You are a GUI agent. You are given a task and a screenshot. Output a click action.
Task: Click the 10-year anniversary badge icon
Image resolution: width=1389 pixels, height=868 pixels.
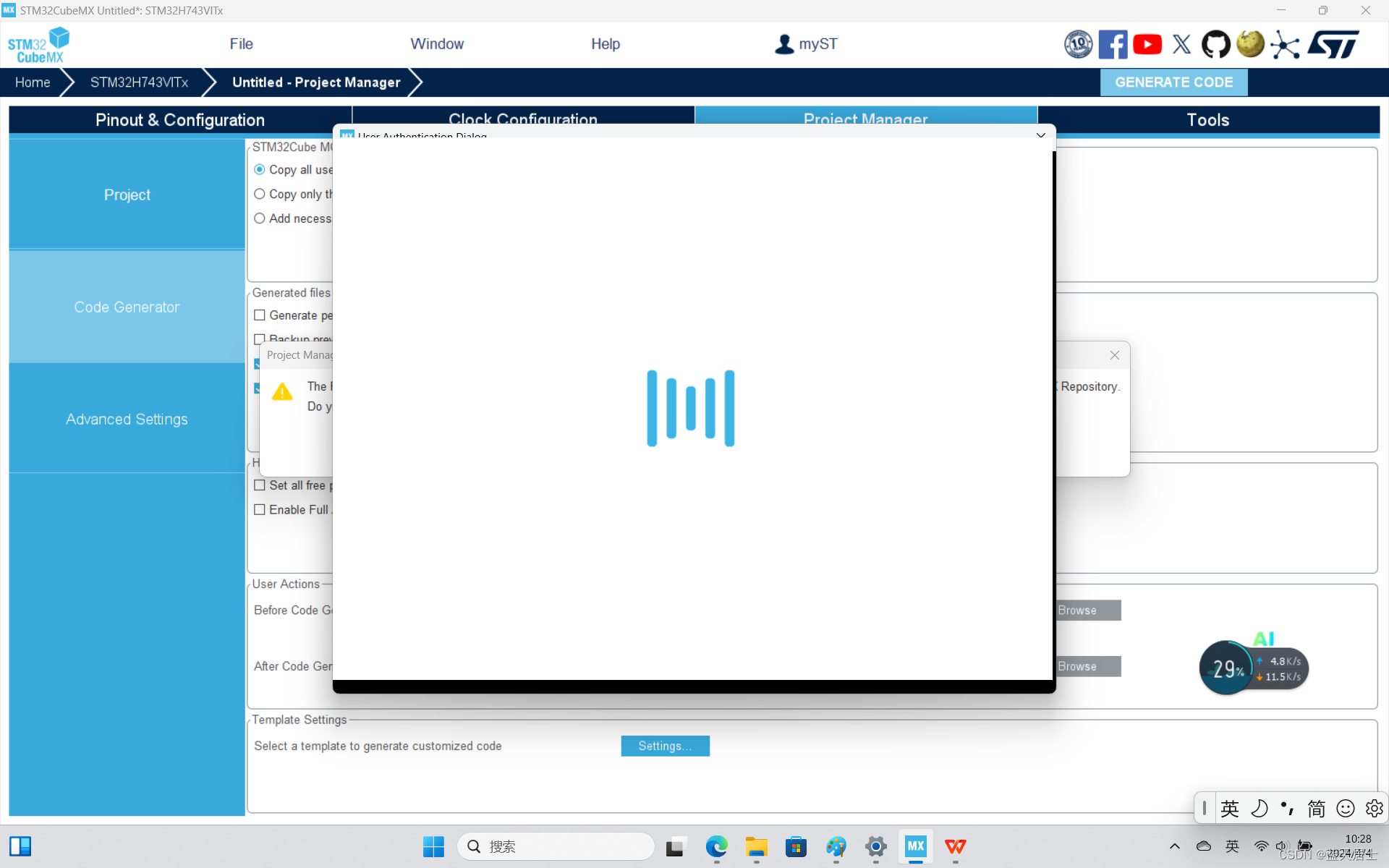click(1078, 45)
